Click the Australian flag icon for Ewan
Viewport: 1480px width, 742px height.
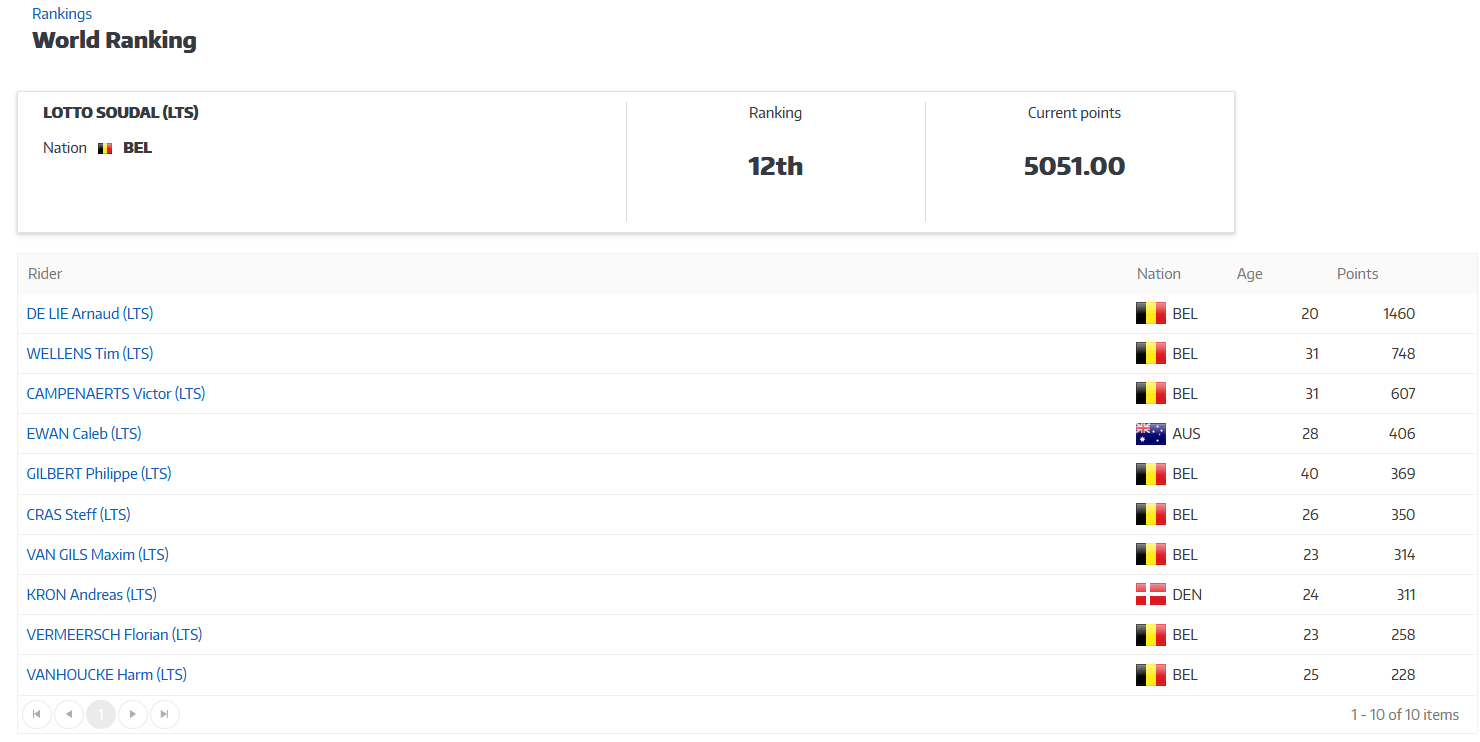point(1150,434)
